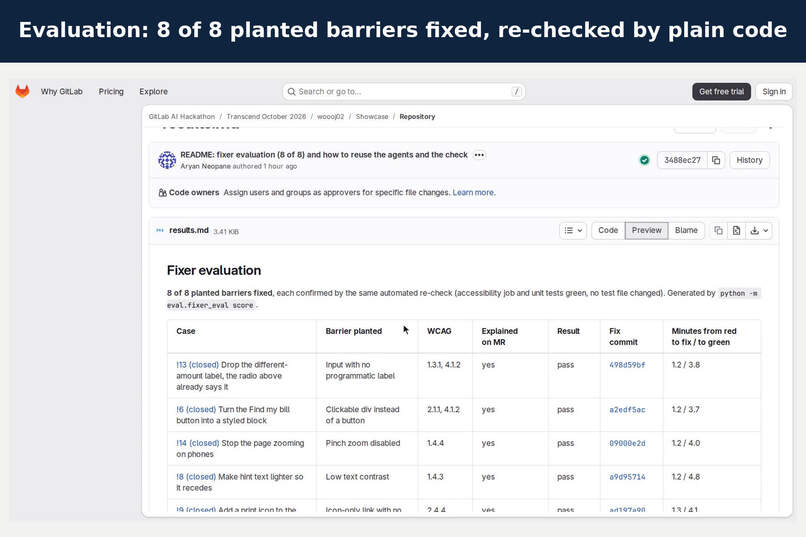The width and height of the screenshot is (806, 537).
Task: Open fix commit a9d95714
Action: (x=627, y=477)
